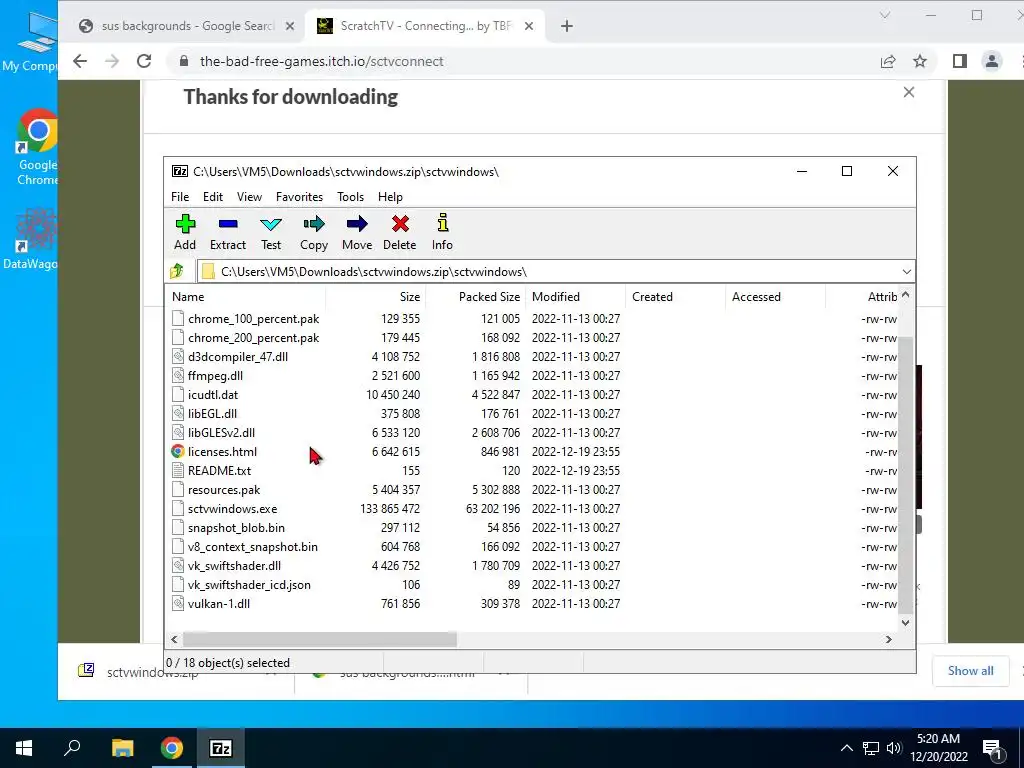The width and height of the screenshot is (1024, 768).
Task: Sort by the Modified column header
Action: click(x=576, y=296)
